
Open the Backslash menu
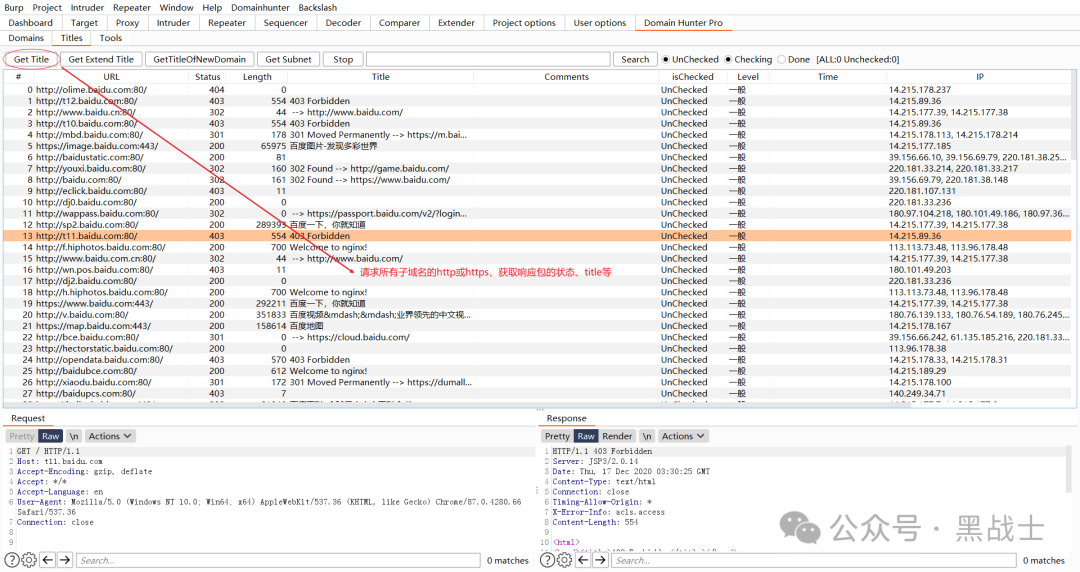click(x=318, y=8)
